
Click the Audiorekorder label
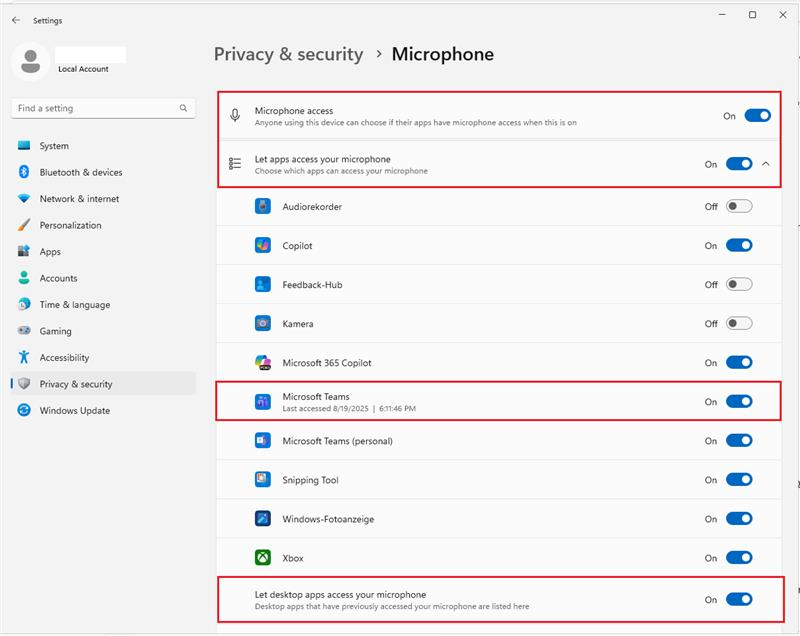click(x=312, y=207)
